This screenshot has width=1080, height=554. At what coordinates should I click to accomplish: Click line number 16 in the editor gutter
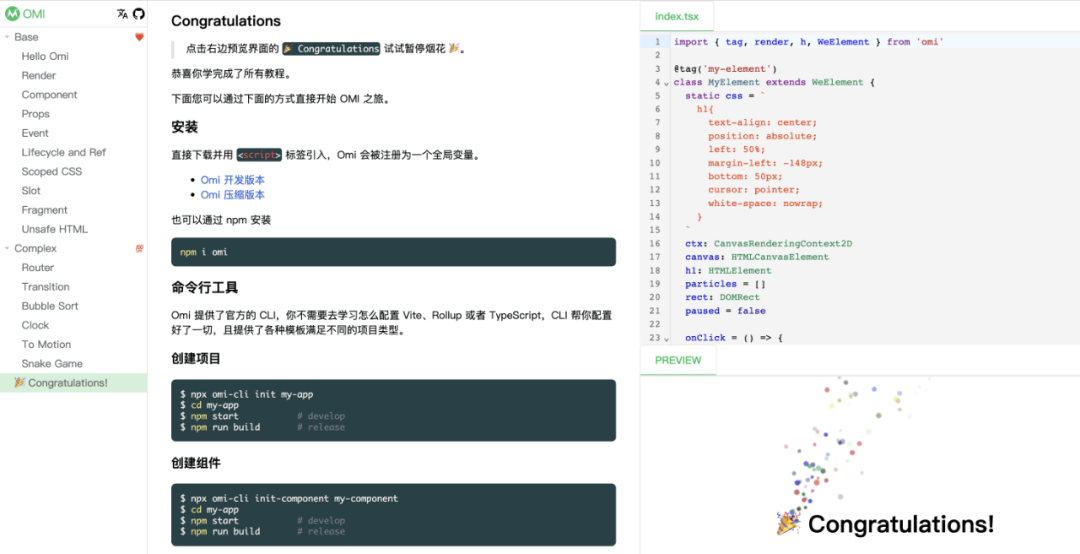[654, 244]
